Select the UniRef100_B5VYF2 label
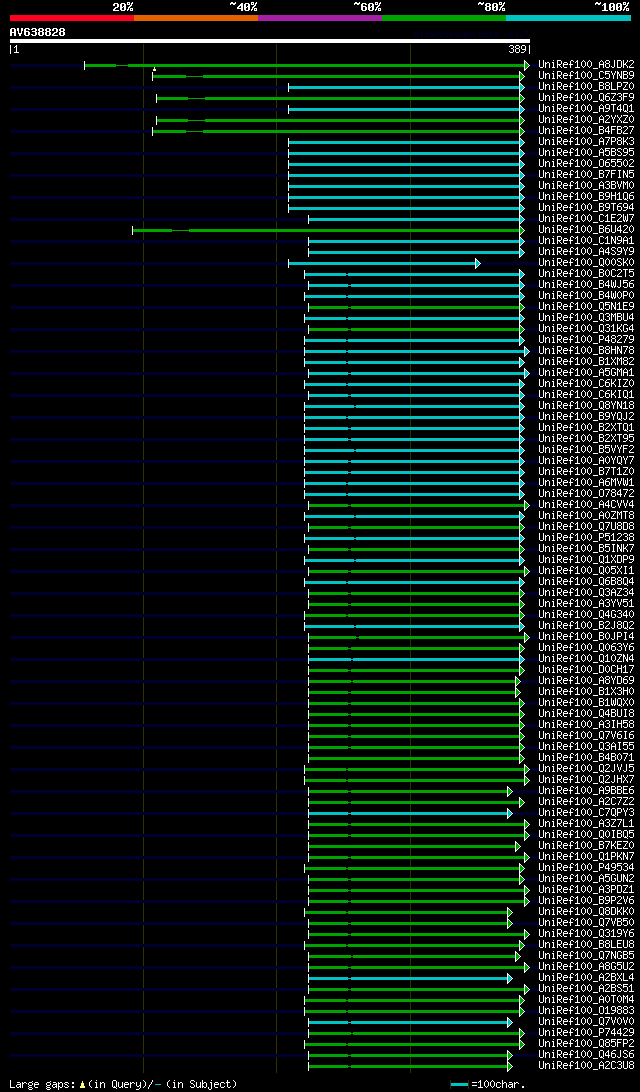The width and height of the screenshot is (640, 1092). pyautogui.click(x=586, y=449)
